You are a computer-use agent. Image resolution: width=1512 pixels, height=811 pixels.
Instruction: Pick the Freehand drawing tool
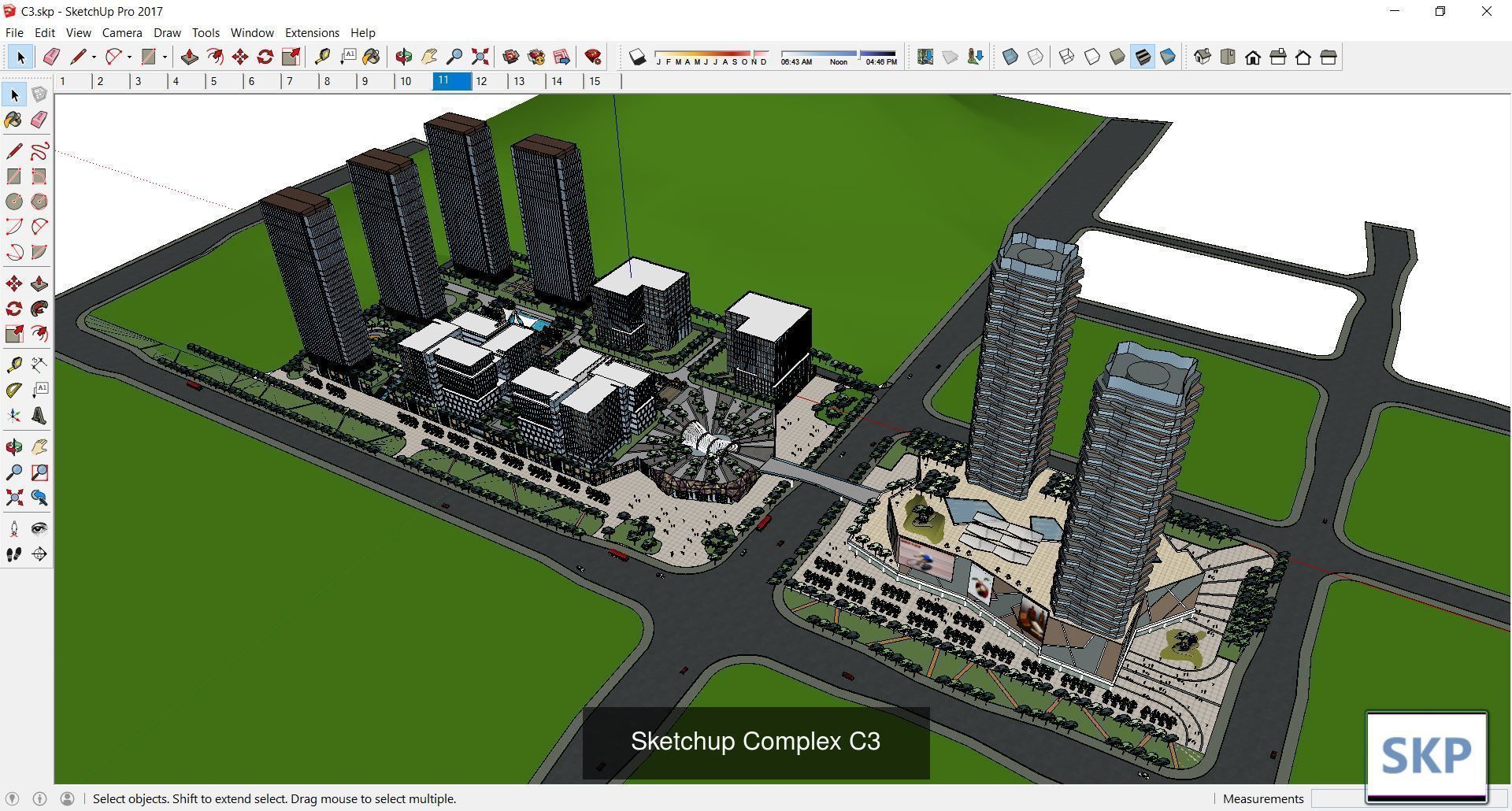tap(39, 151)
